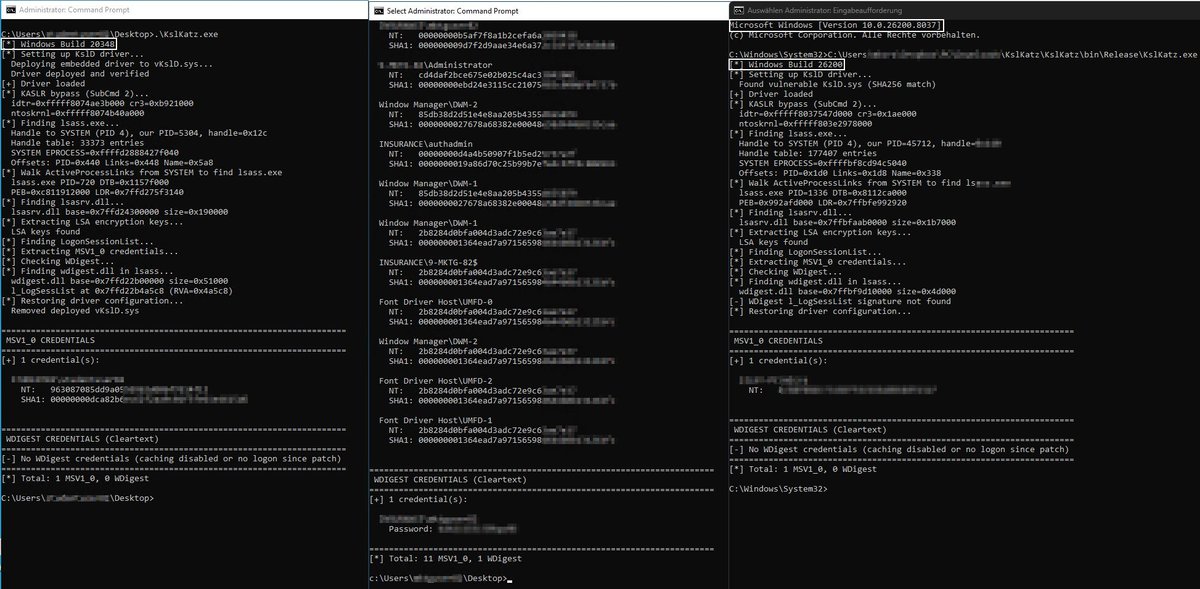Click 'Font Driver Host\UMFD-0' line
This screenshot has width=1200, height=589.
(x=438, y=302)
